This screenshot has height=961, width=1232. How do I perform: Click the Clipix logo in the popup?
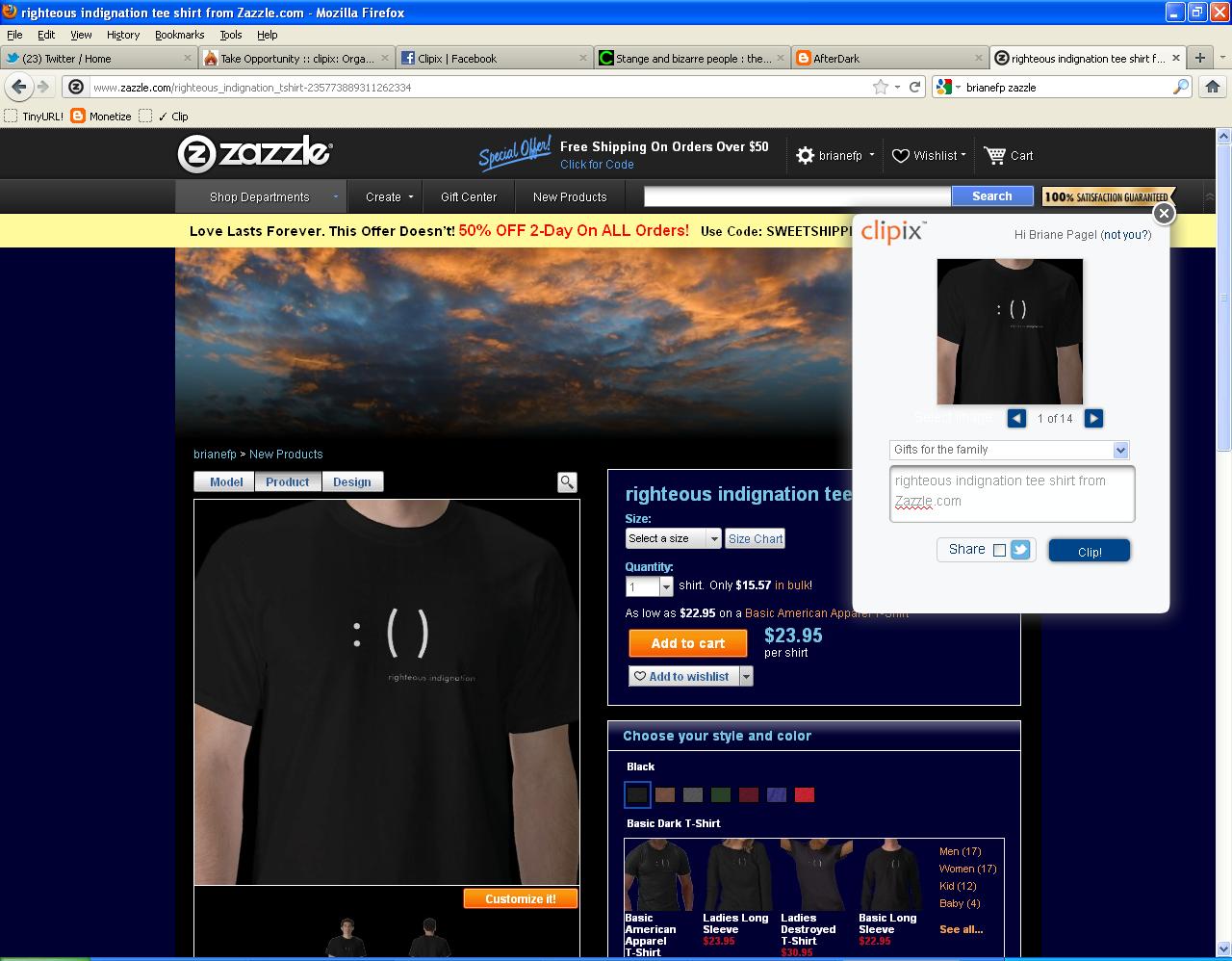893,232
